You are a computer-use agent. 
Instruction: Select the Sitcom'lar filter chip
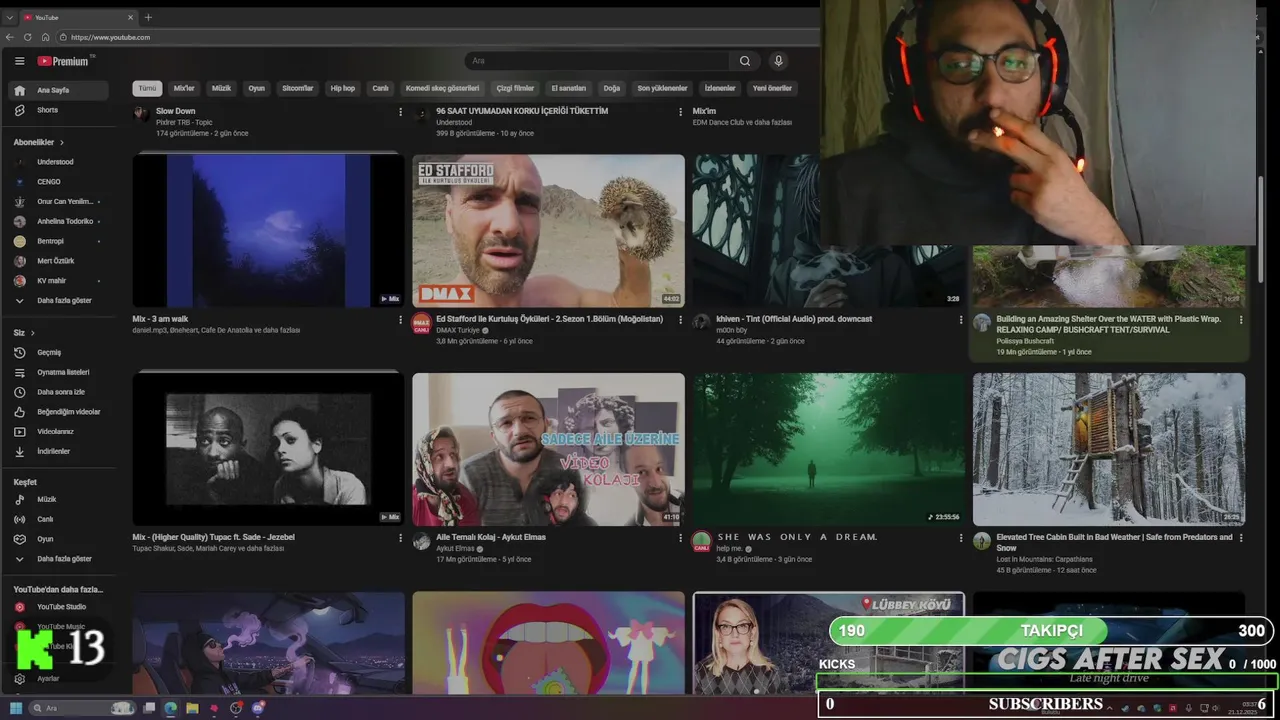coord(298,88)
